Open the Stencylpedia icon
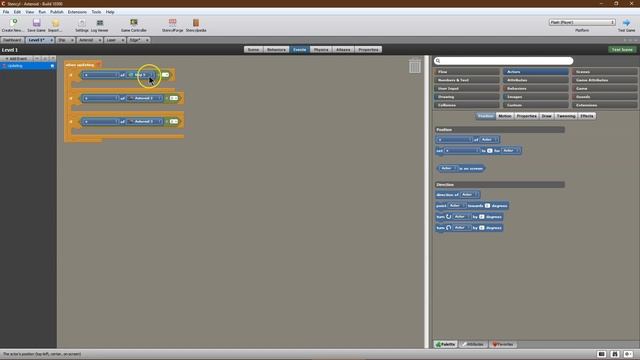This screenshot has height=360, width=640. (196, 22)
